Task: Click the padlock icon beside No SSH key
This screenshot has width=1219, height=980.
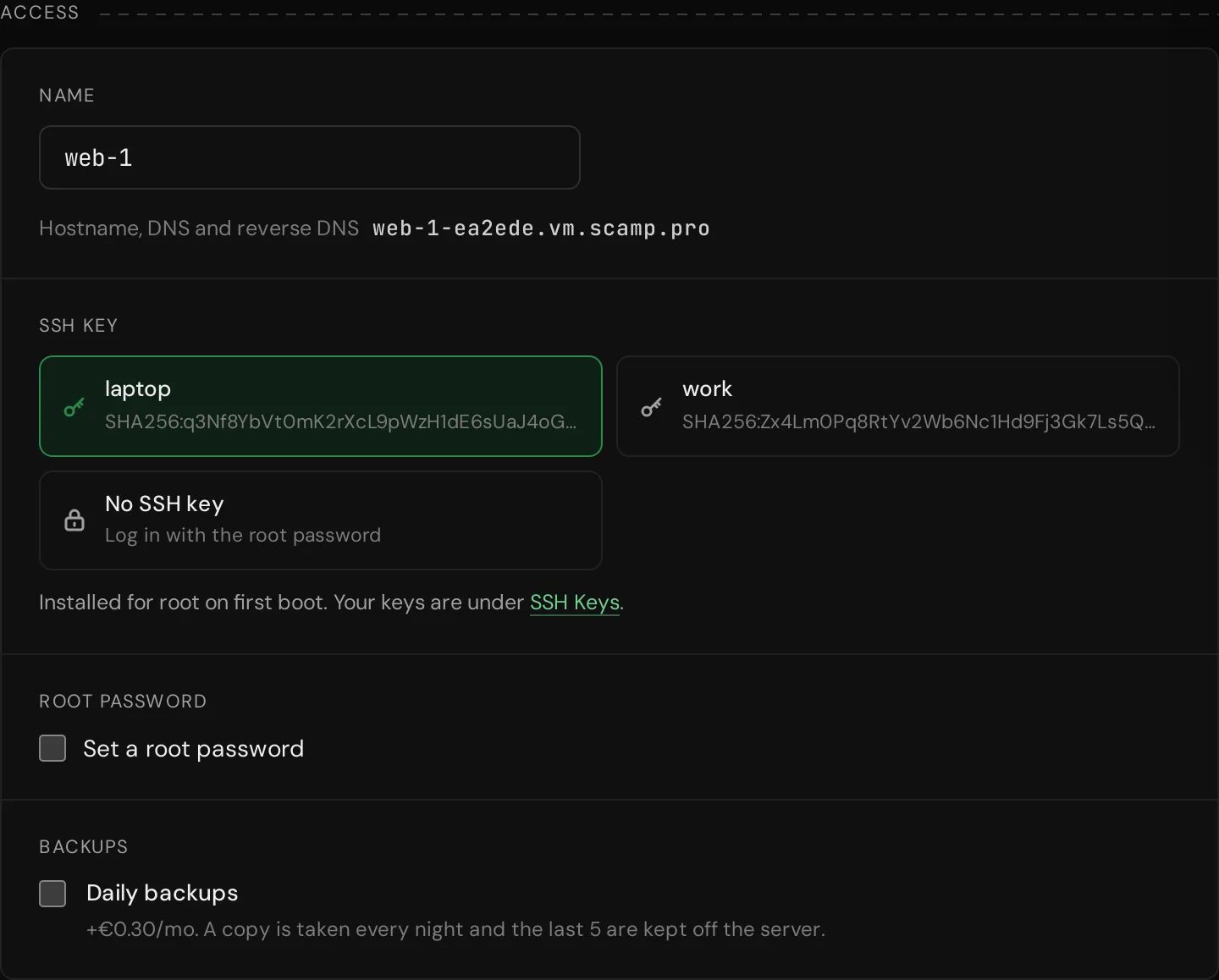Action: click(x=74, y=520)
